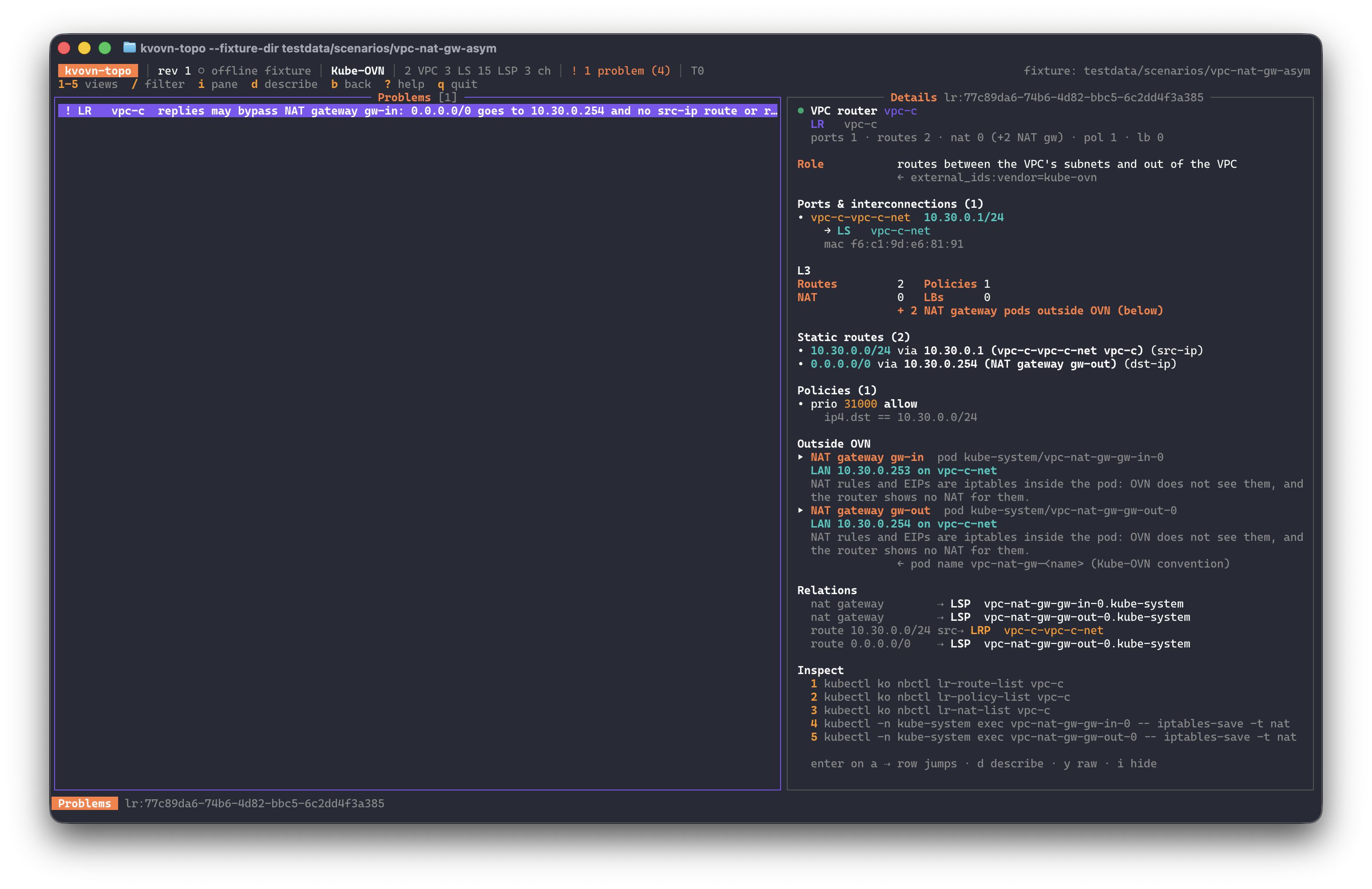Screen dimensions: 1372x889
Task: Click the '1-5 views' shortcut hint
Action: [87, 84]
